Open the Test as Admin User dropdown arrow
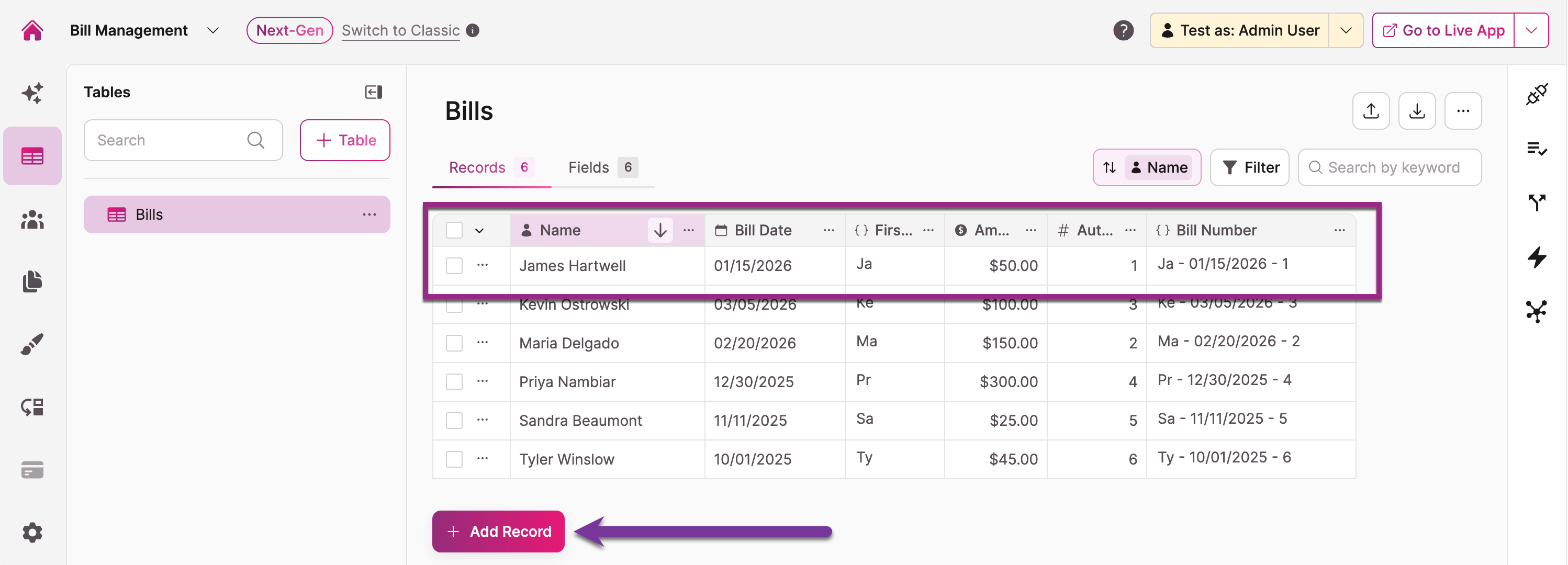 [1345, 30]
